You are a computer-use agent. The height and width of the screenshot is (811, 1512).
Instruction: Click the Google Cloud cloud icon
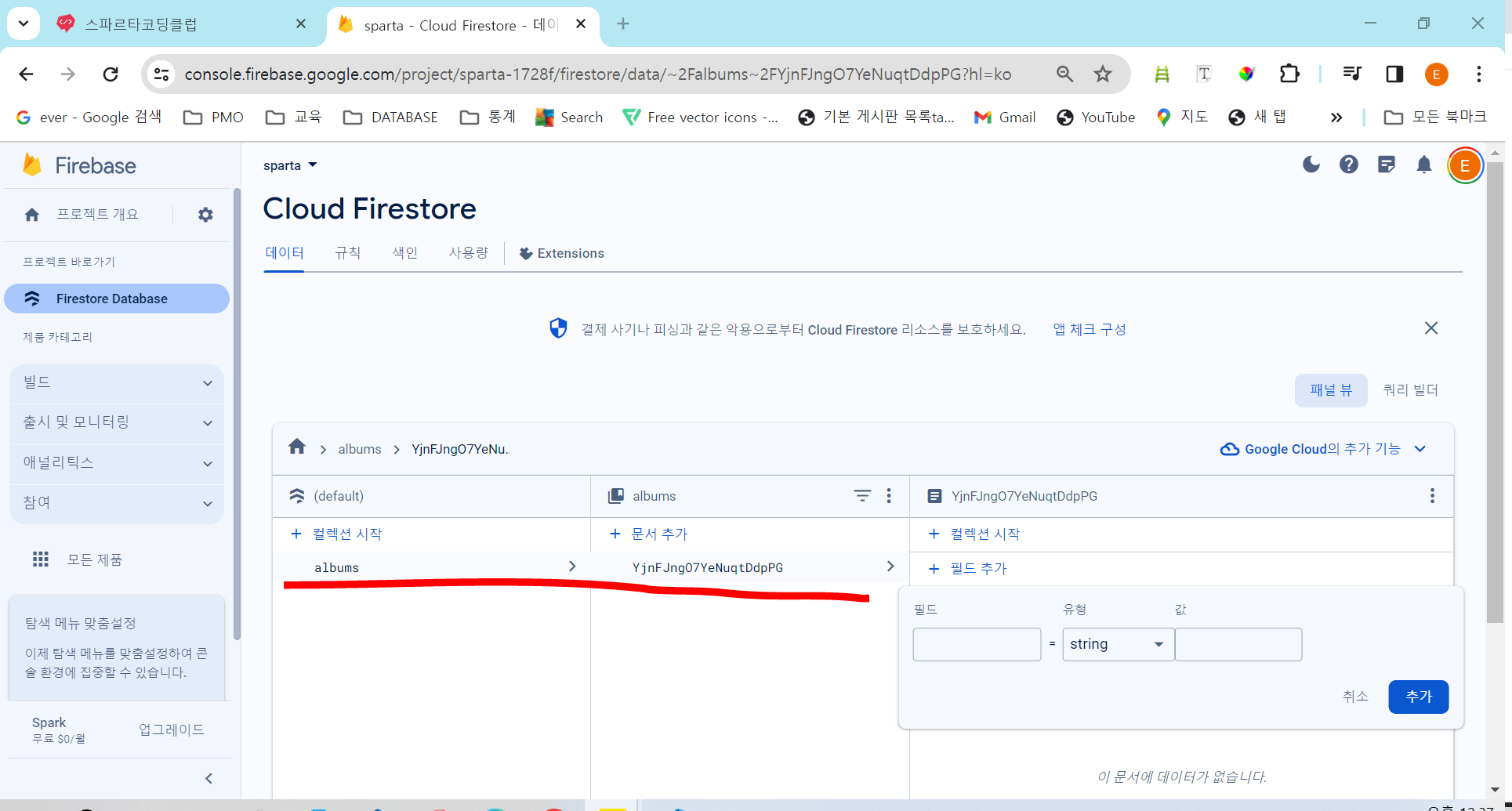point(1230,449)
